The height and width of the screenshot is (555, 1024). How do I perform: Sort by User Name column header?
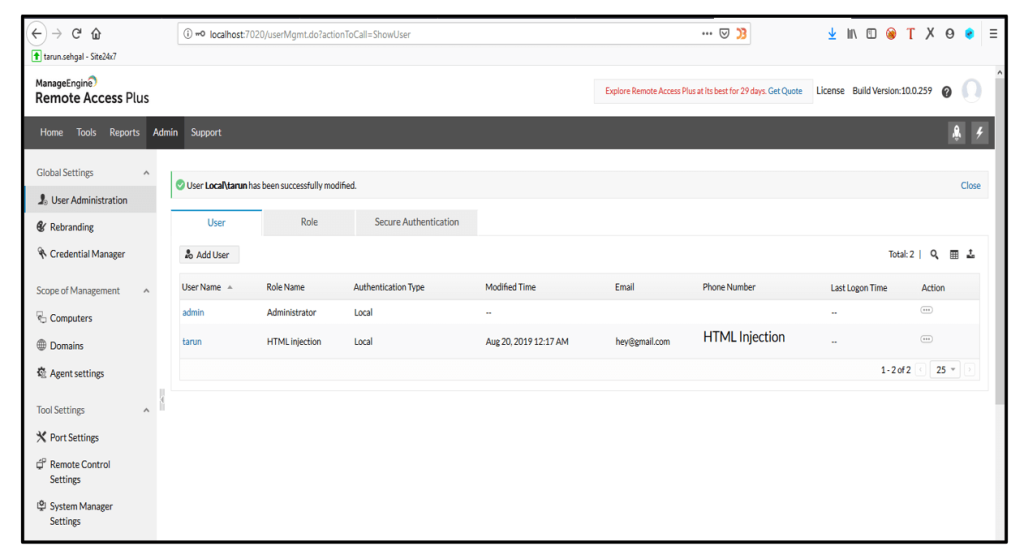coord(206,287)
